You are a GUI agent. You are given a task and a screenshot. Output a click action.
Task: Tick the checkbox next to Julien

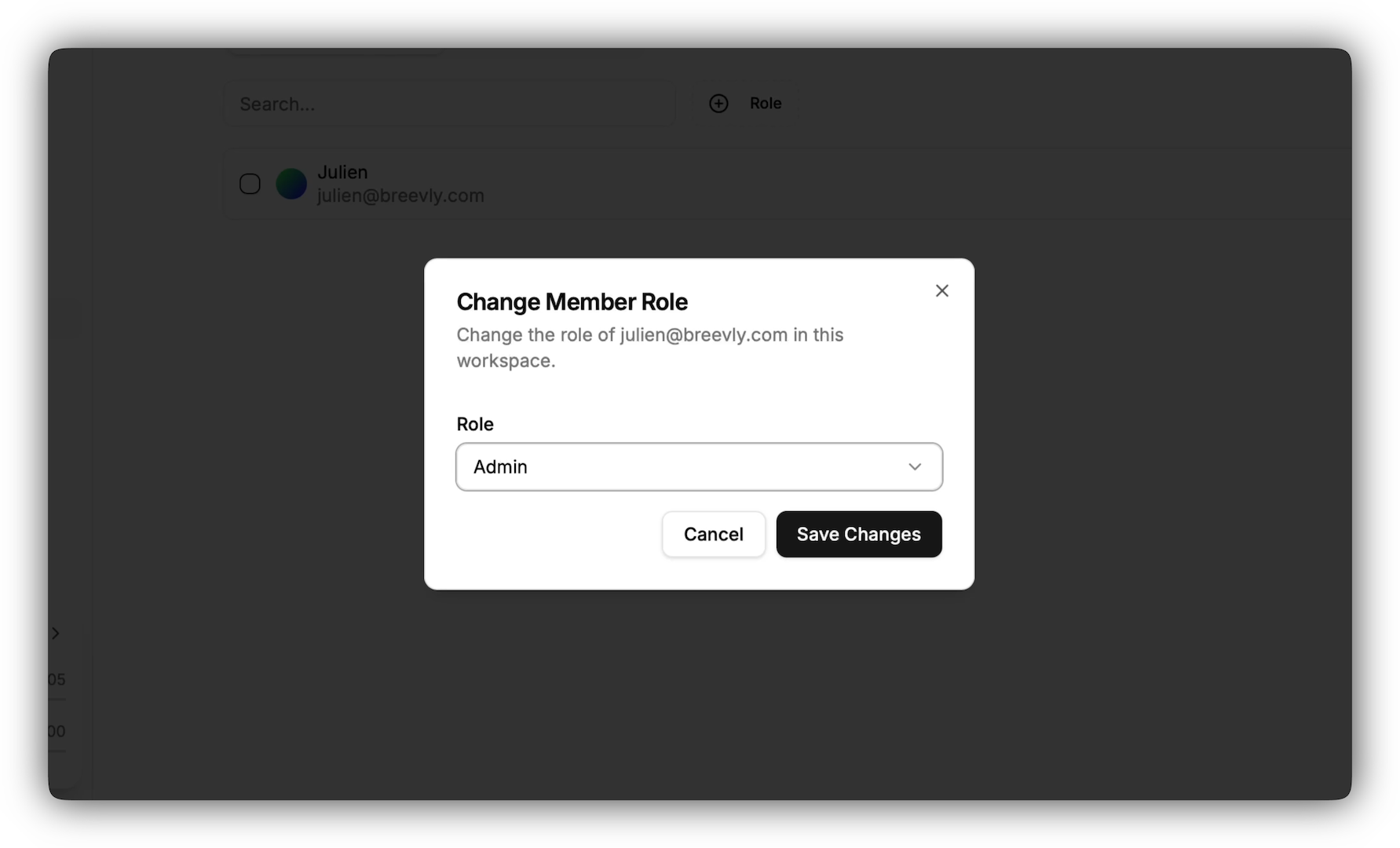coord(250,184)
